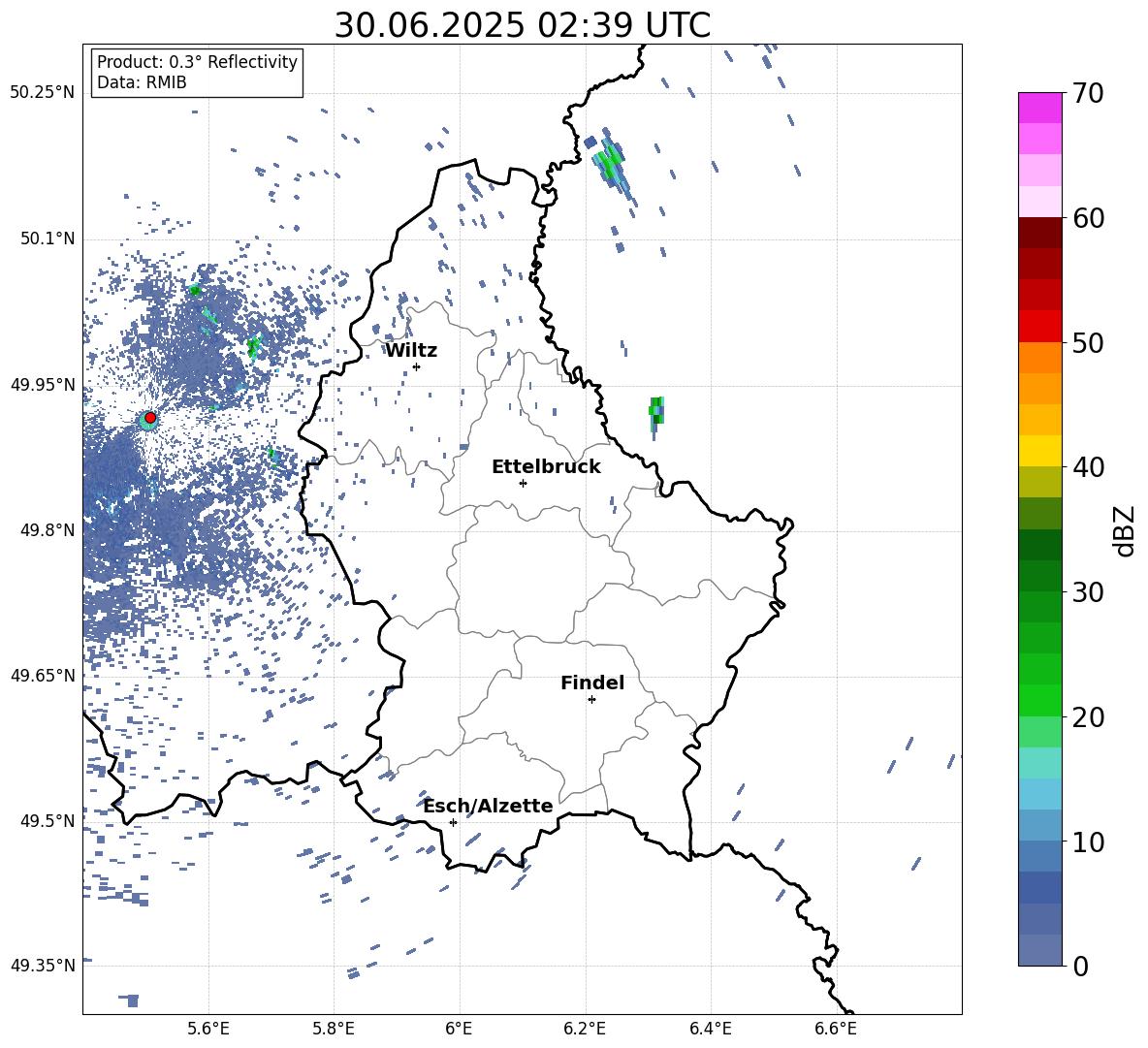Click the 50 tick on the colorbar

[1089, 343]
